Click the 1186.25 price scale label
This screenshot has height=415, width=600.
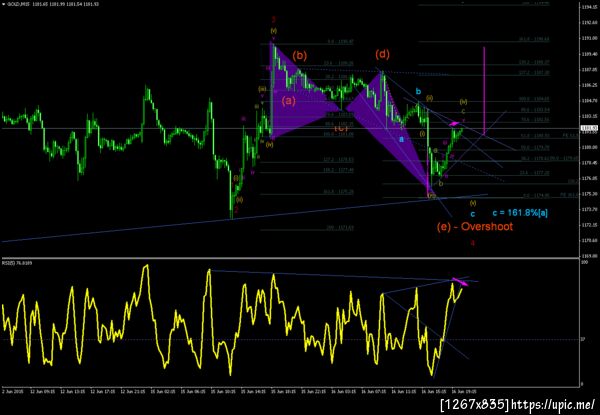(588, 85)
